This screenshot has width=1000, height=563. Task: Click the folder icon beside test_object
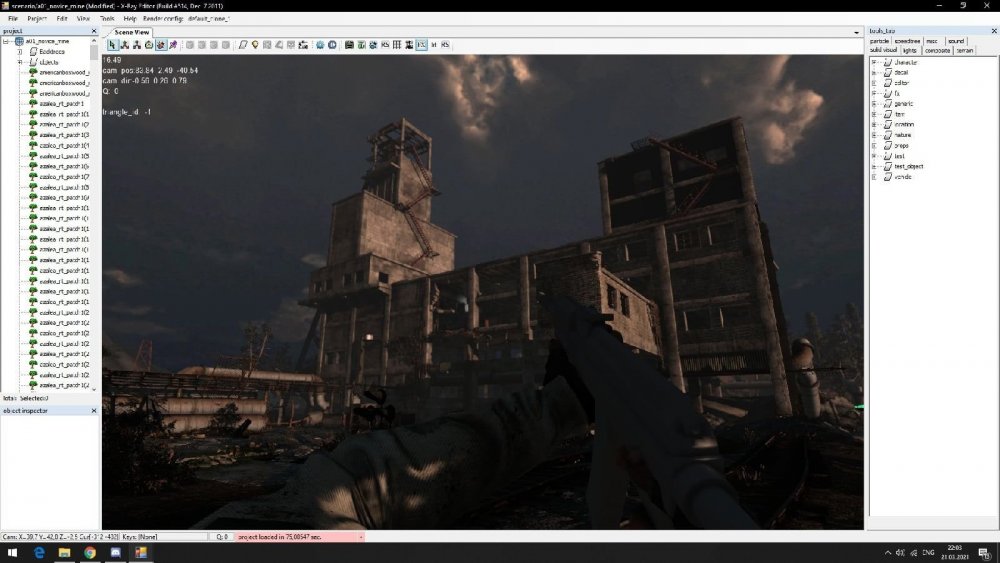pos(888,166)
